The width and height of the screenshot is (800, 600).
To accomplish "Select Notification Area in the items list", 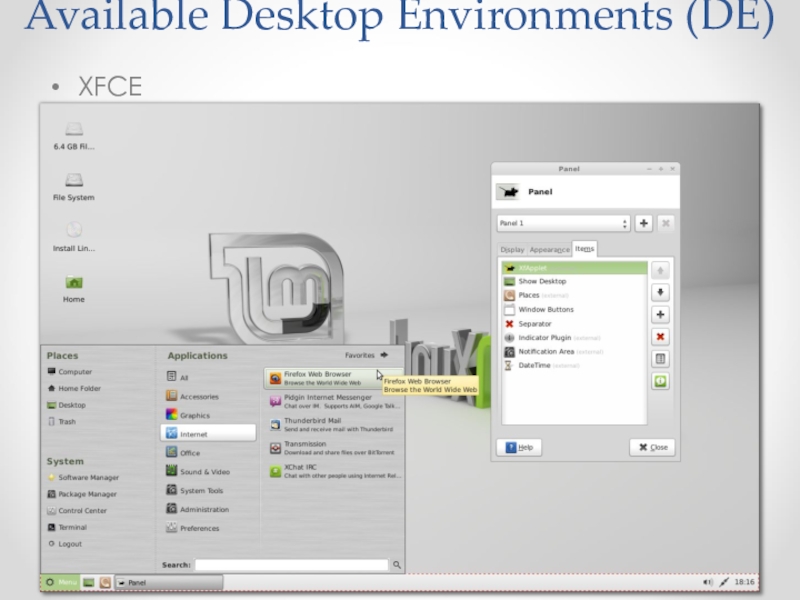I will (546, 352).
